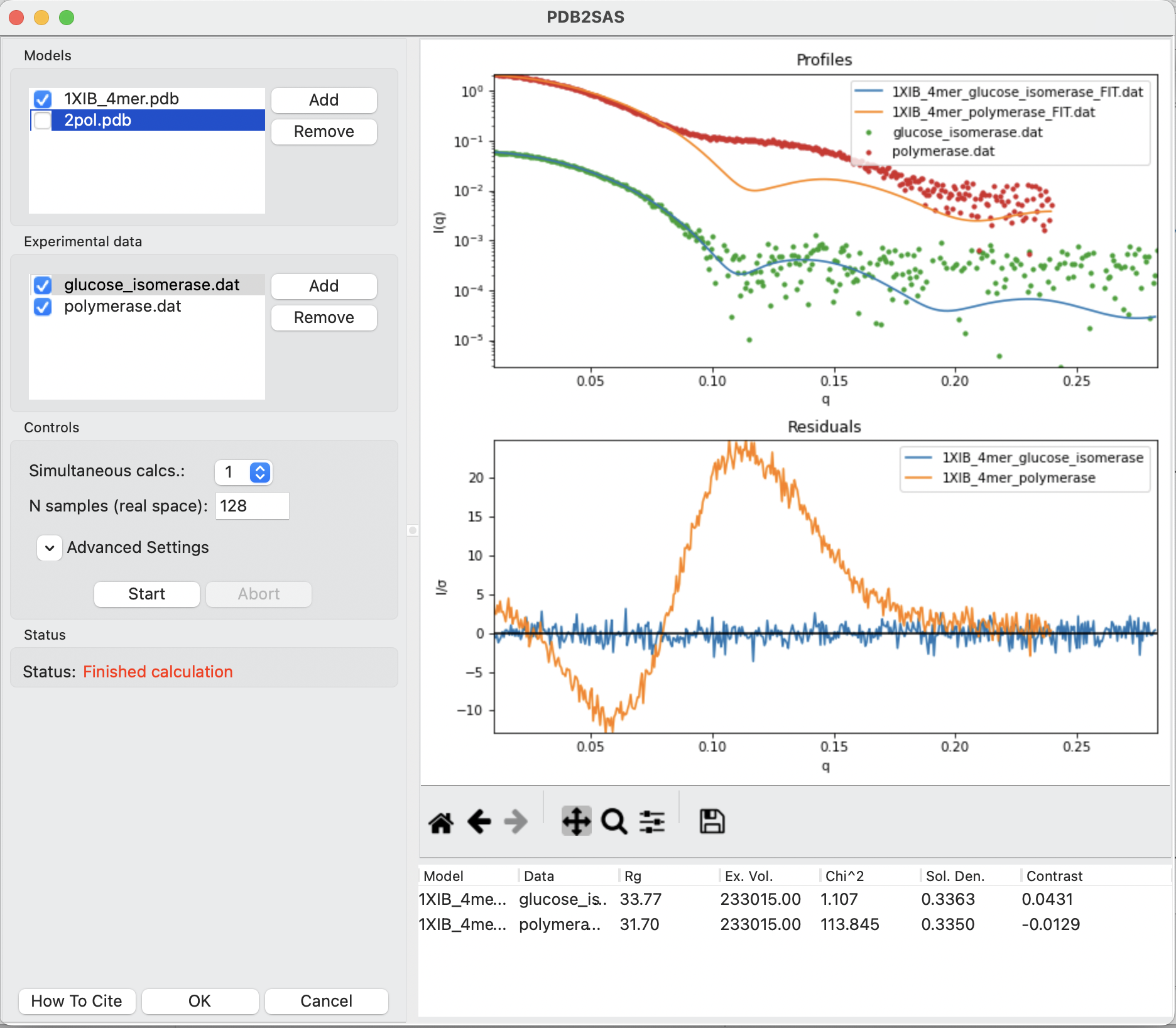
Task: Open the configure subplots sliders icon
Action: (652, 821)
